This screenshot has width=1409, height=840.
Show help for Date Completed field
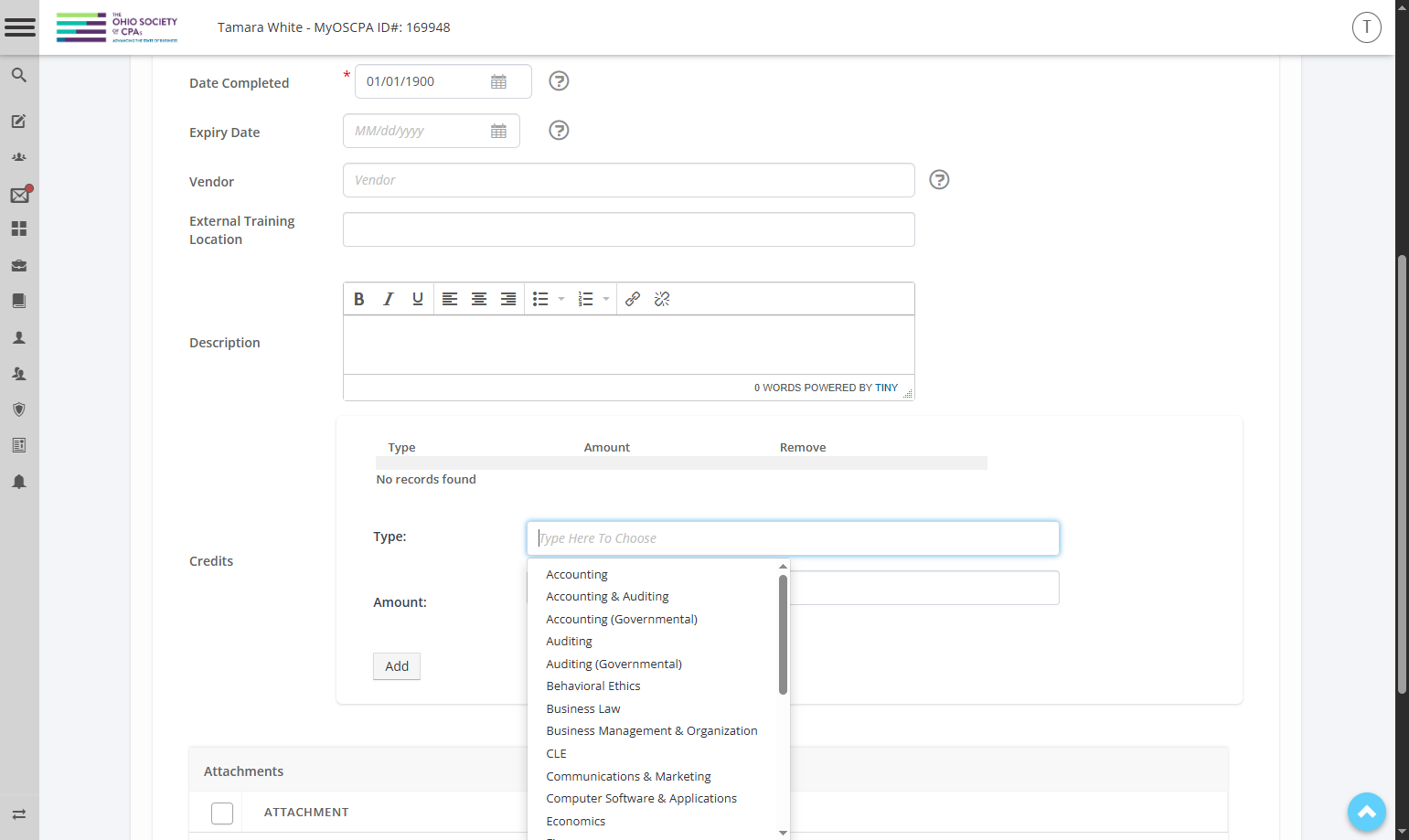pos(559,81)
